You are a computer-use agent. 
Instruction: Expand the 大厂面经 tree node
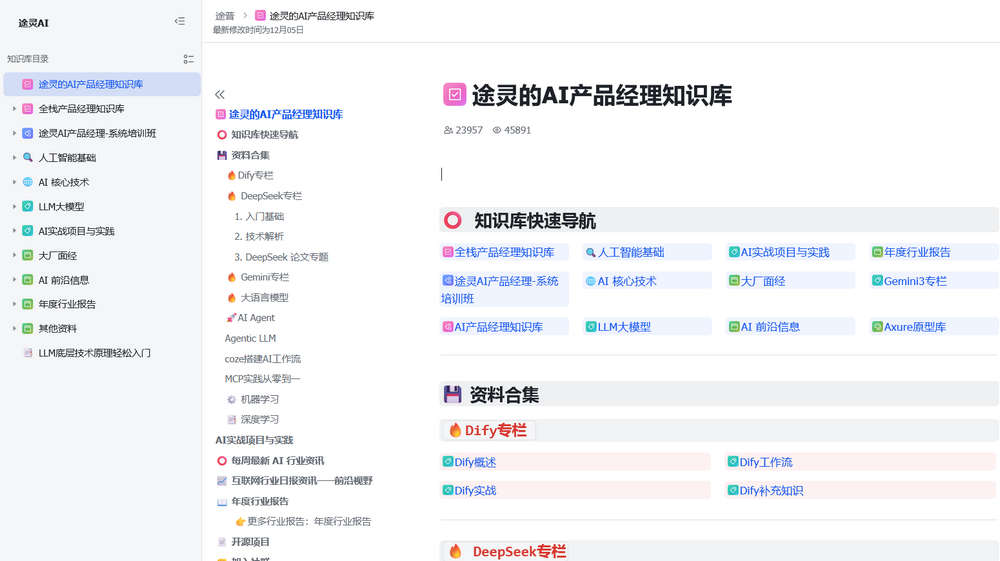pos(14,255)
